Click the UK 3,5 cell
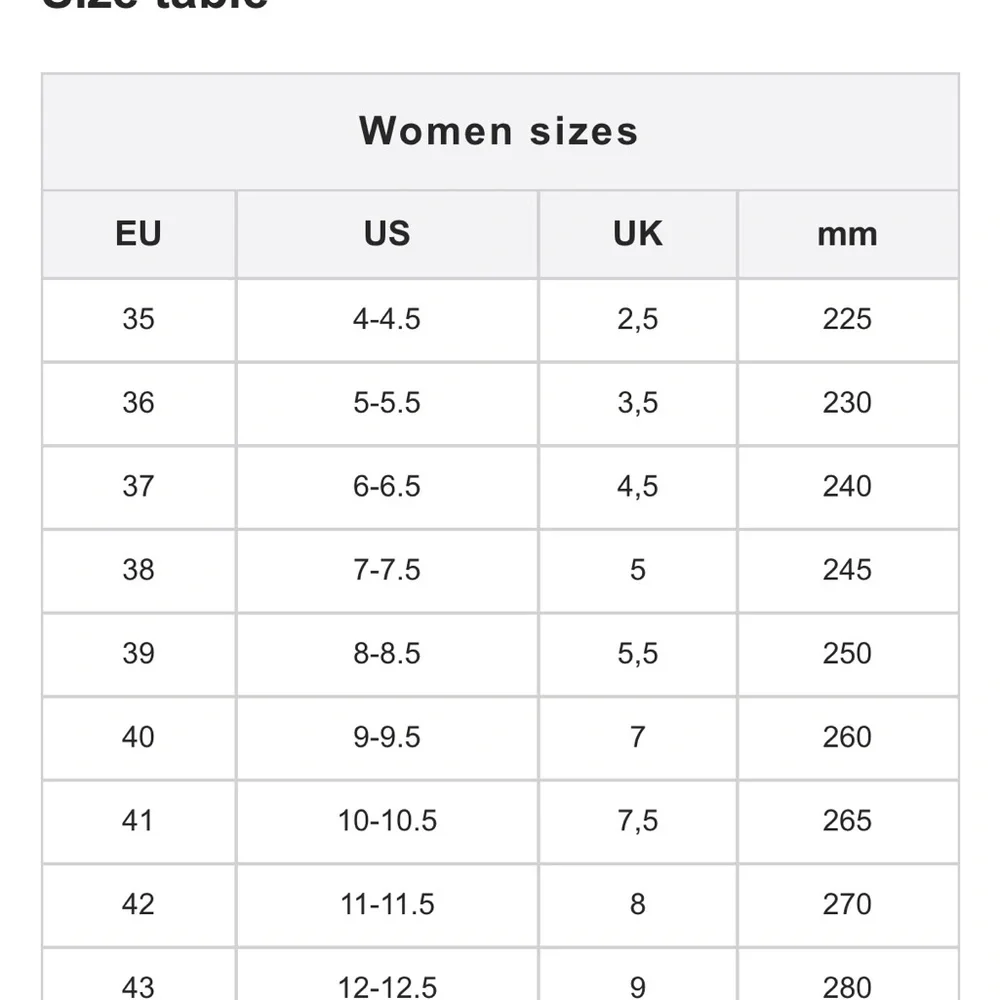The width and height of the screenshot is (1000, 1000). (637, 403)
